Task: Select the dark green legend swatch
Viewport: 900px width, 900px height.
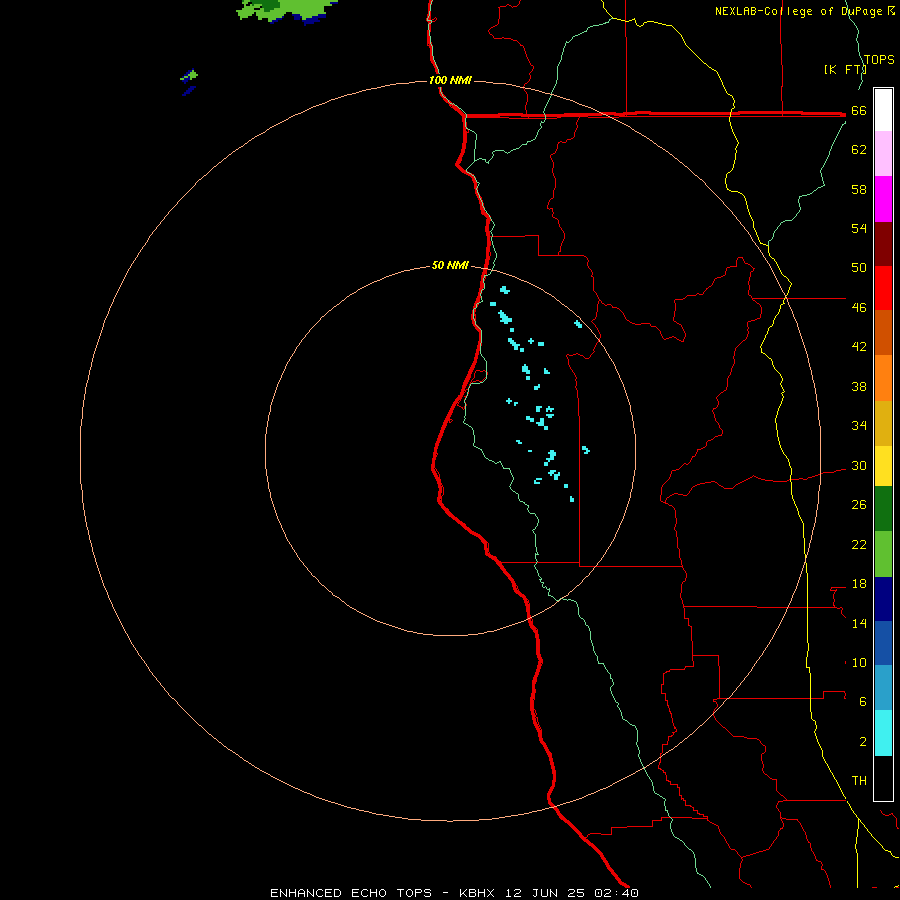Action: pyautogui.click(x=883, y=509)
